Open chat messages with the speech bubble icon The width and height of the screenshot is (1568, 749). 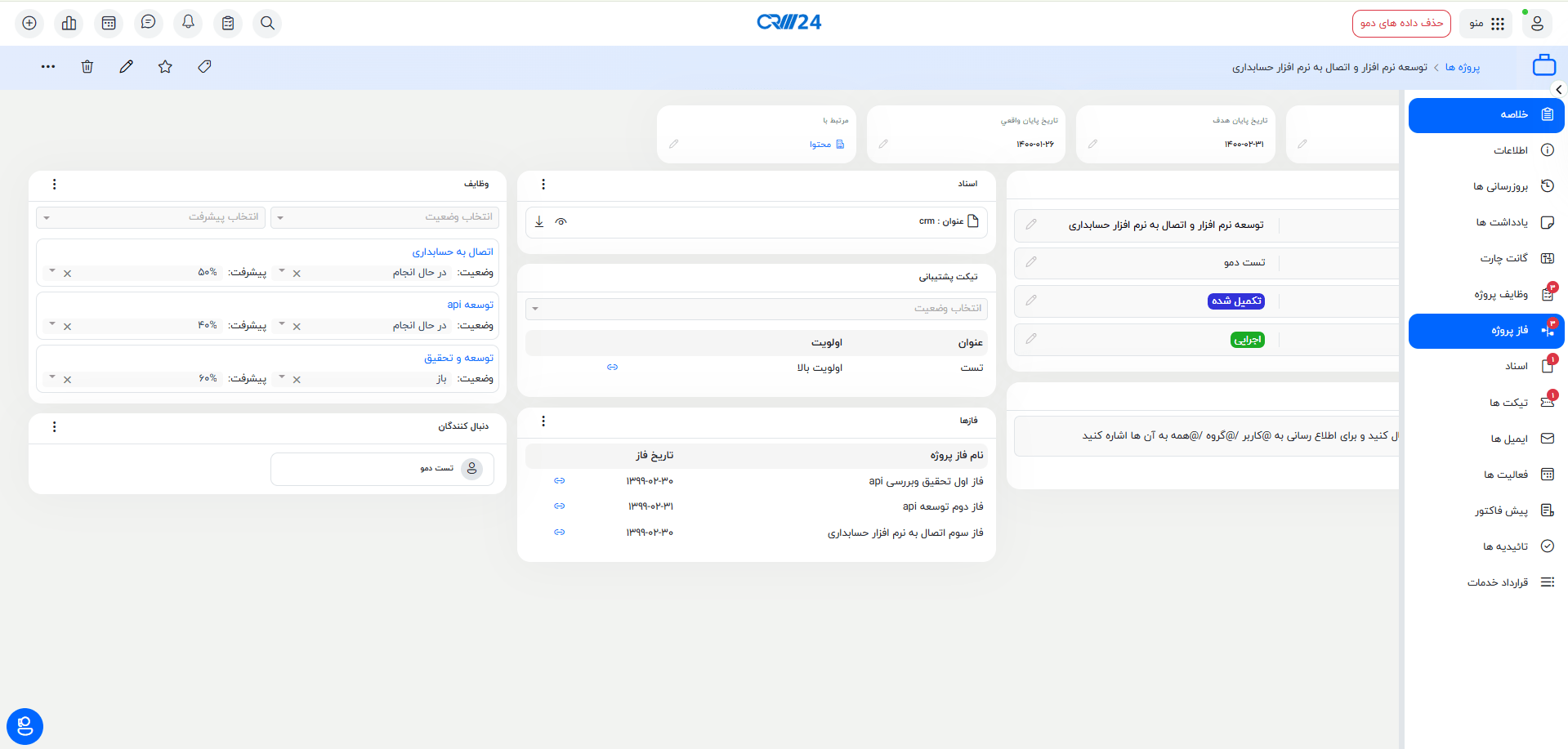pos(148,23)
